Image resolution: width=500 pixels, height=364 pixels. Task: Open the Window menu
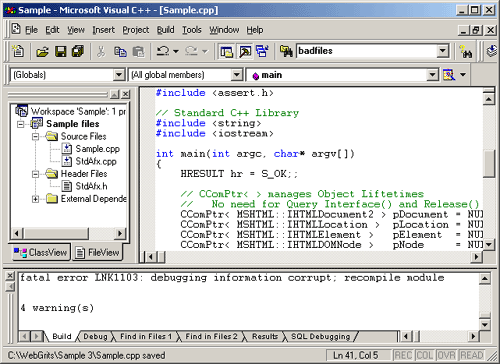(x=224, y=30)
